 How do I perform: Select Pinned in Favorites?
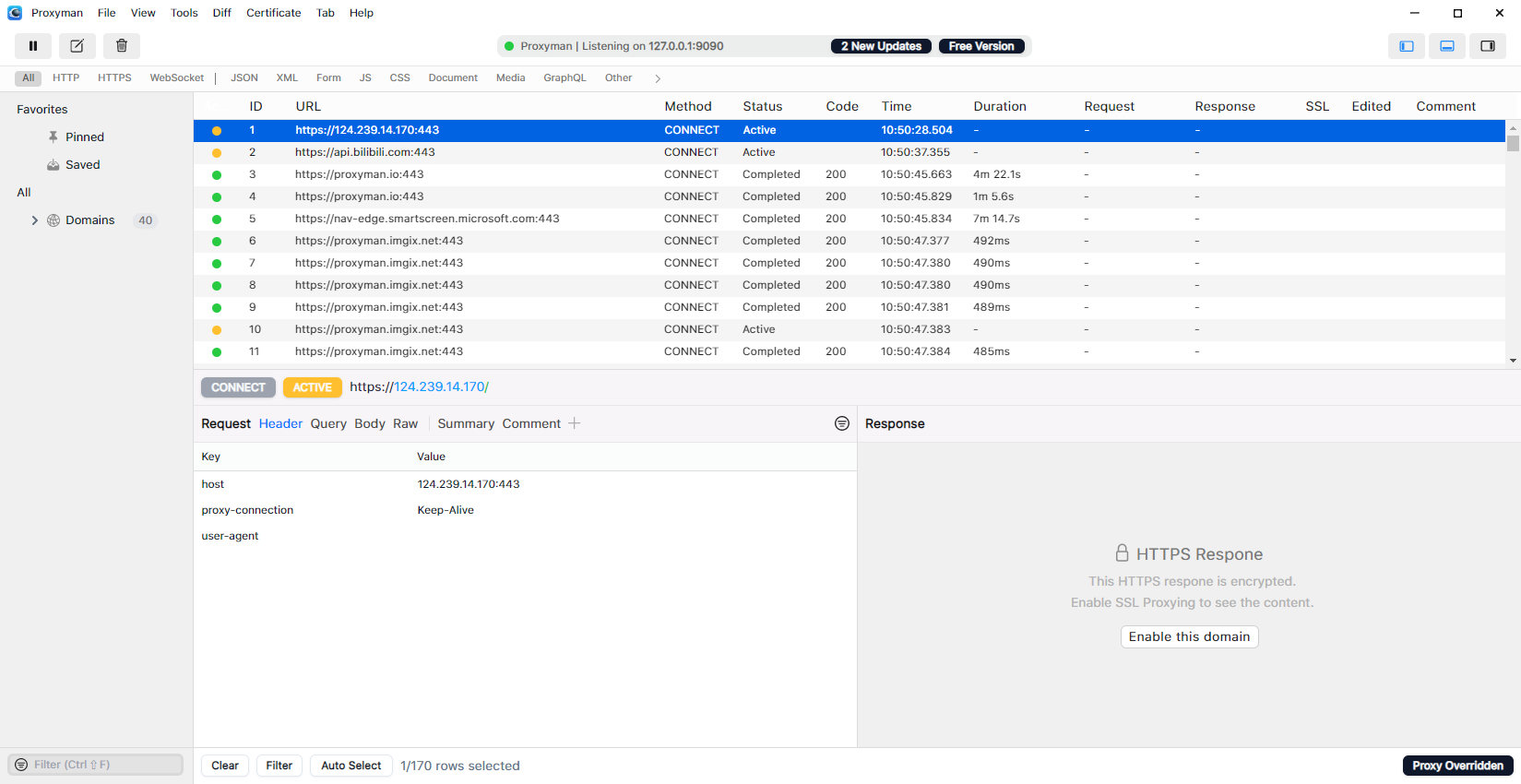point(85,137)
